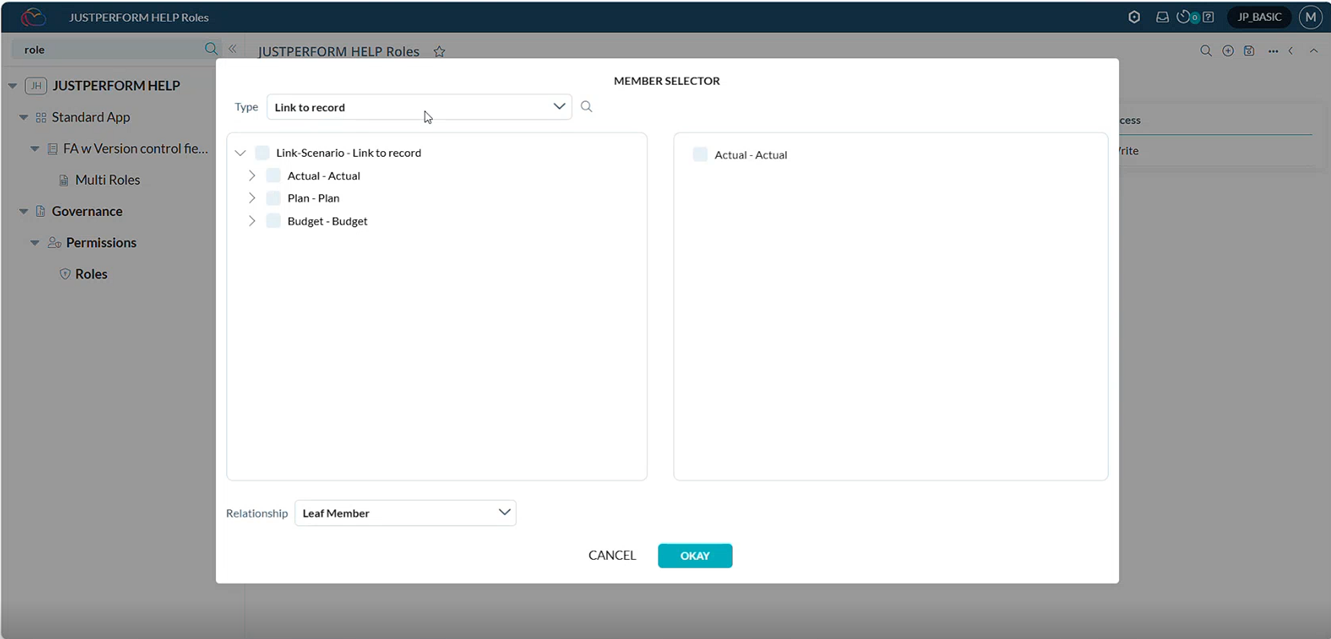Open the hexagon settings icon in header

click(x=1134, y=17)
